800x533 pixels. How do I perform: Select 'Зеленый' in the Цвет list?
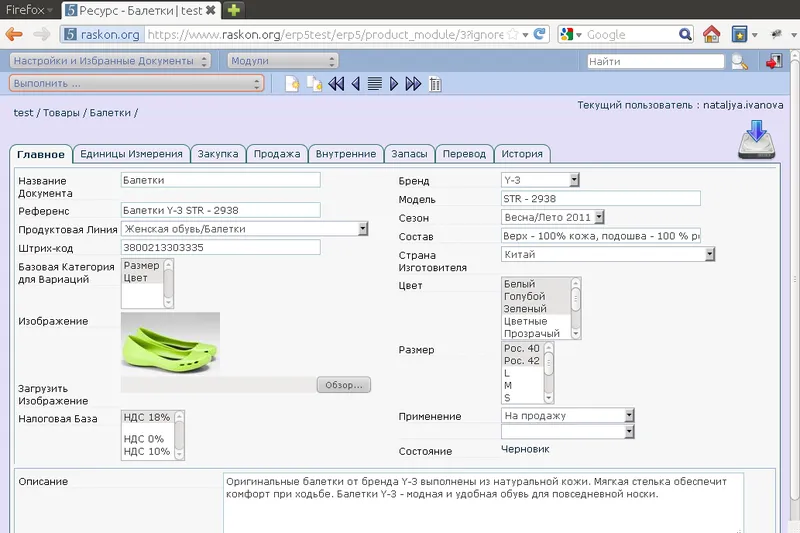coord(525,309)
